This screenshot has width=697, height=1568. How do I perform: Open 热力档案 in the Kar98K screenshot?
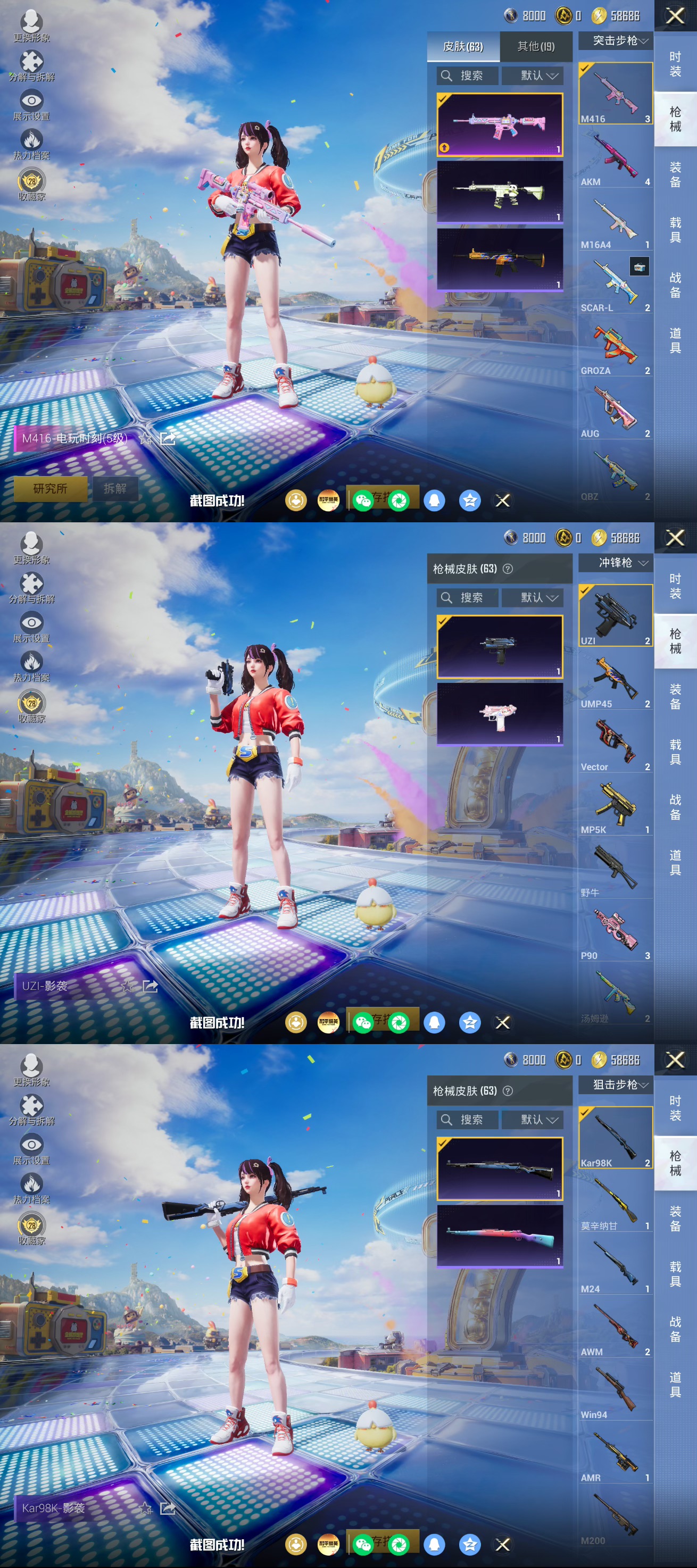point(31,1189)
